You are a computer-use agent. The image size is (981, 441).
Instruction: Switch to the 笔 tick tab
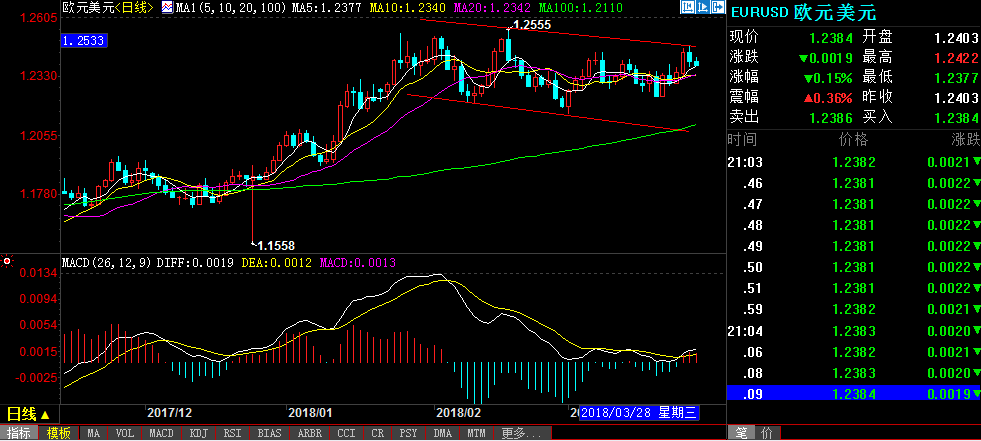click(742, 433)
